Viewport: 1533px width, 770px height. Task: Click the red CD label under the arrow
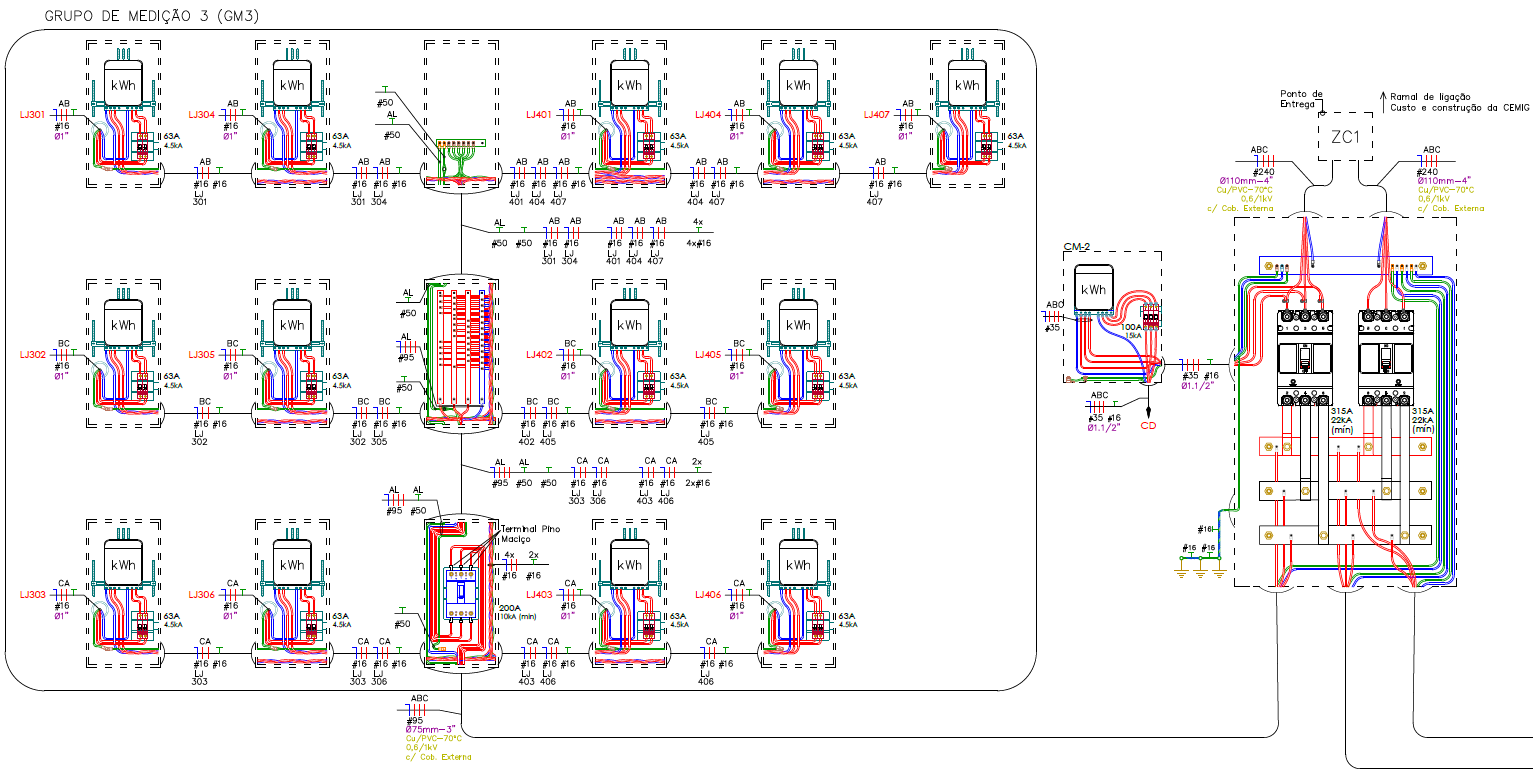coord(1148,424)
